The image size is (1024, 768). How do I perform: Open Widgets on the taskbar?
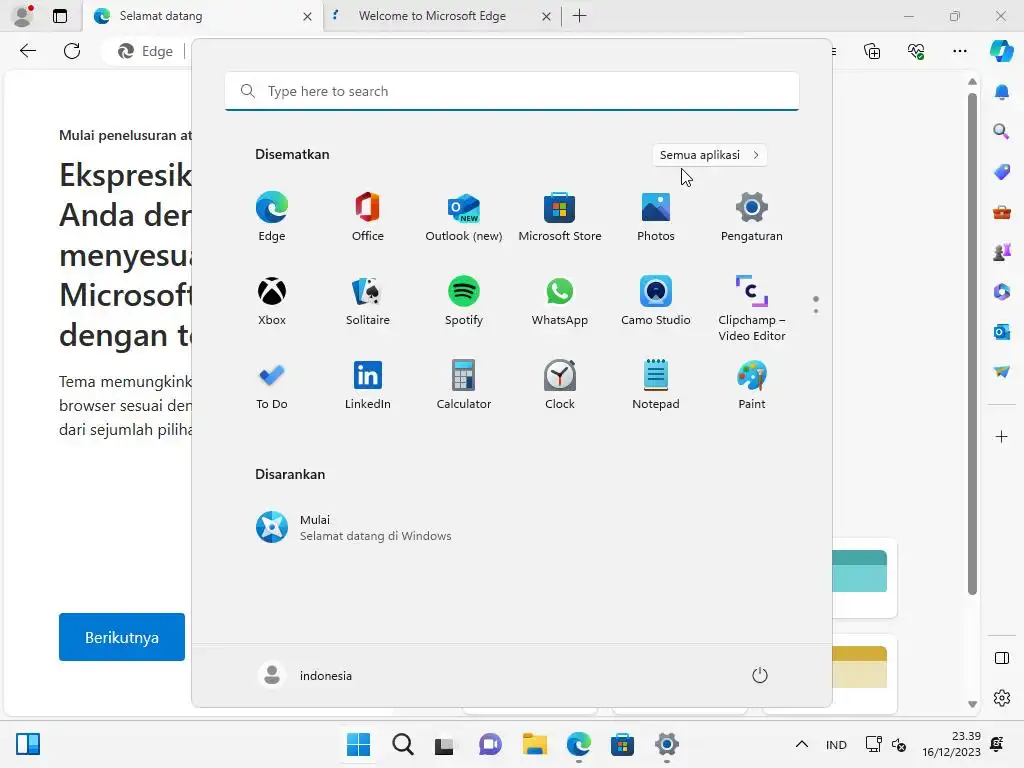click(x=28, y=744)
